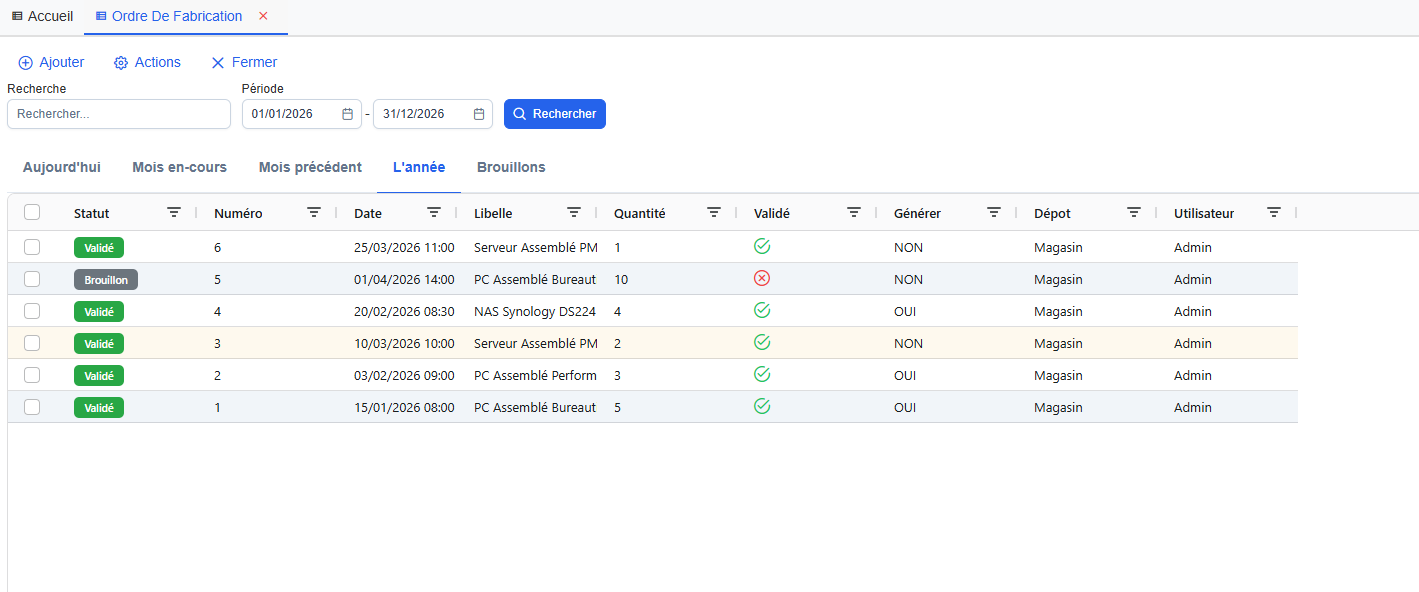Switch to the Brouillons tab
Screen dimensions: 1419x592
click(x=511, y=167)
